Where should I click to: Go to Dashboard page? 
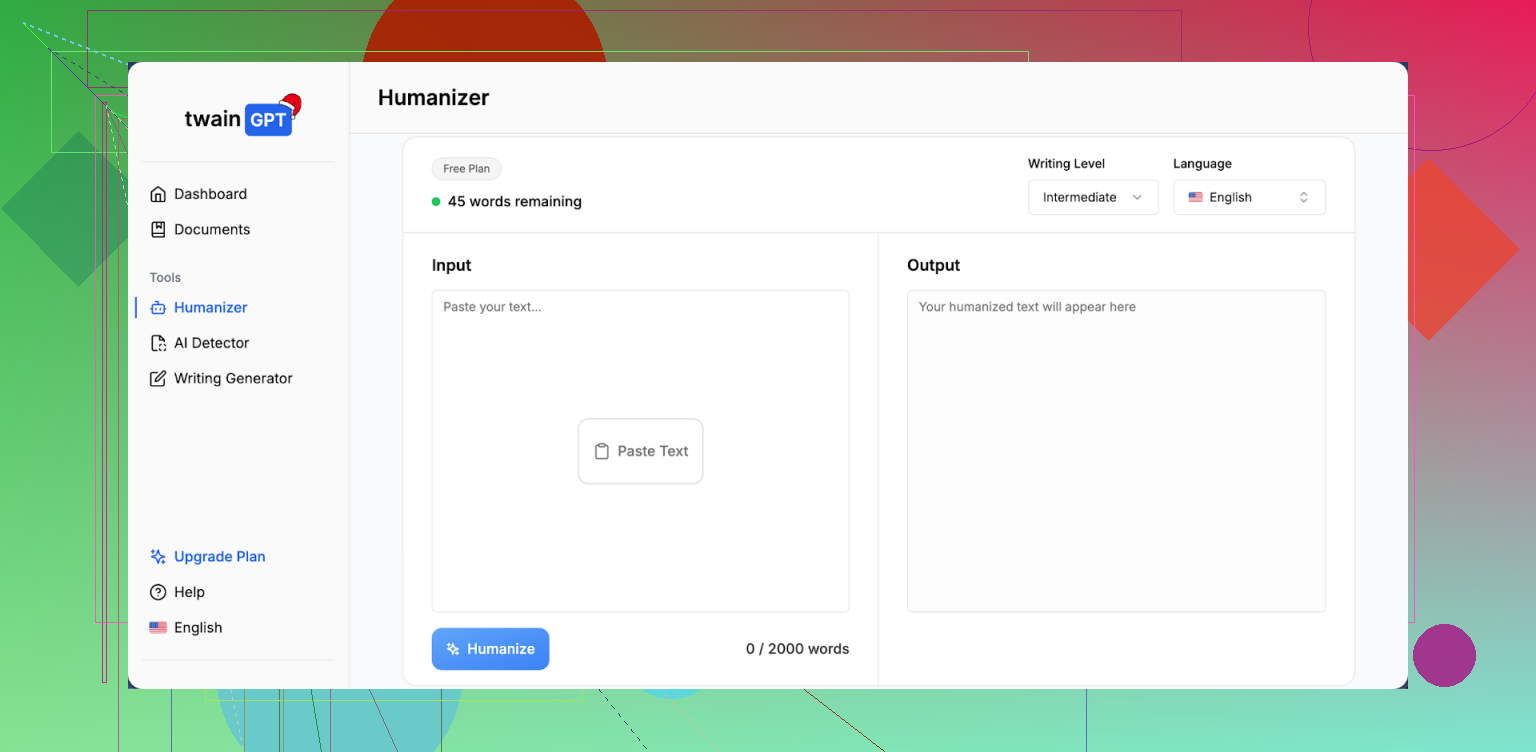tap(210, 194)
